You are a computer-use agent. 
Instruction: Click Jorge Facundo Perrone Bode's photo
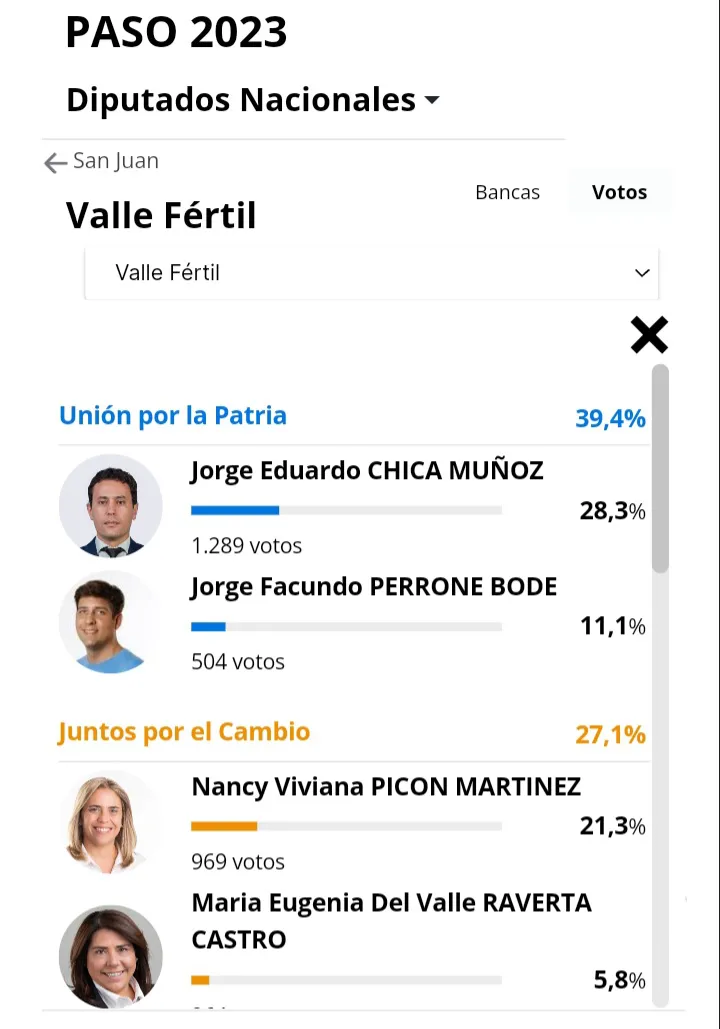coord(111,622)
